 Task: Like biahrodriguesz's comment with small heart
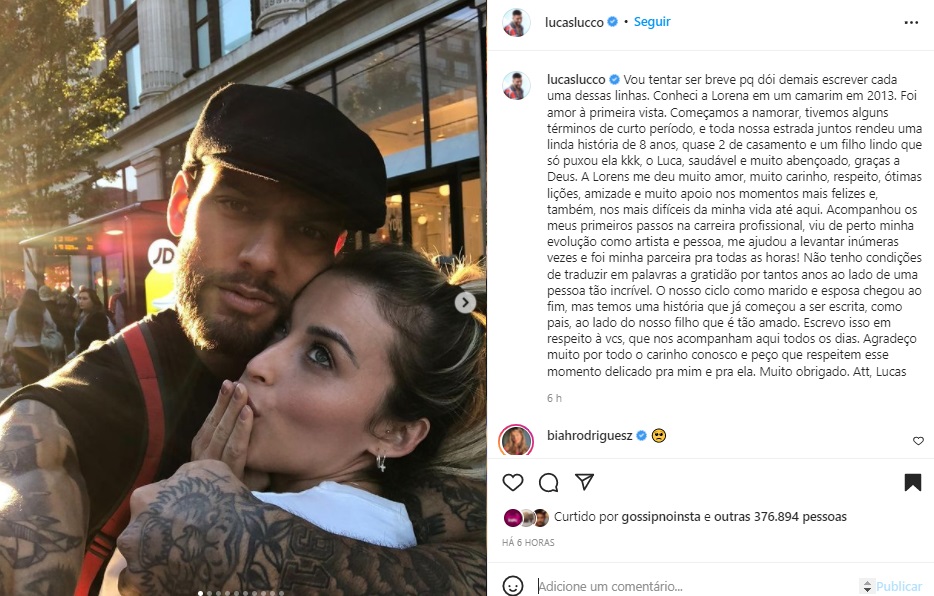918,441
